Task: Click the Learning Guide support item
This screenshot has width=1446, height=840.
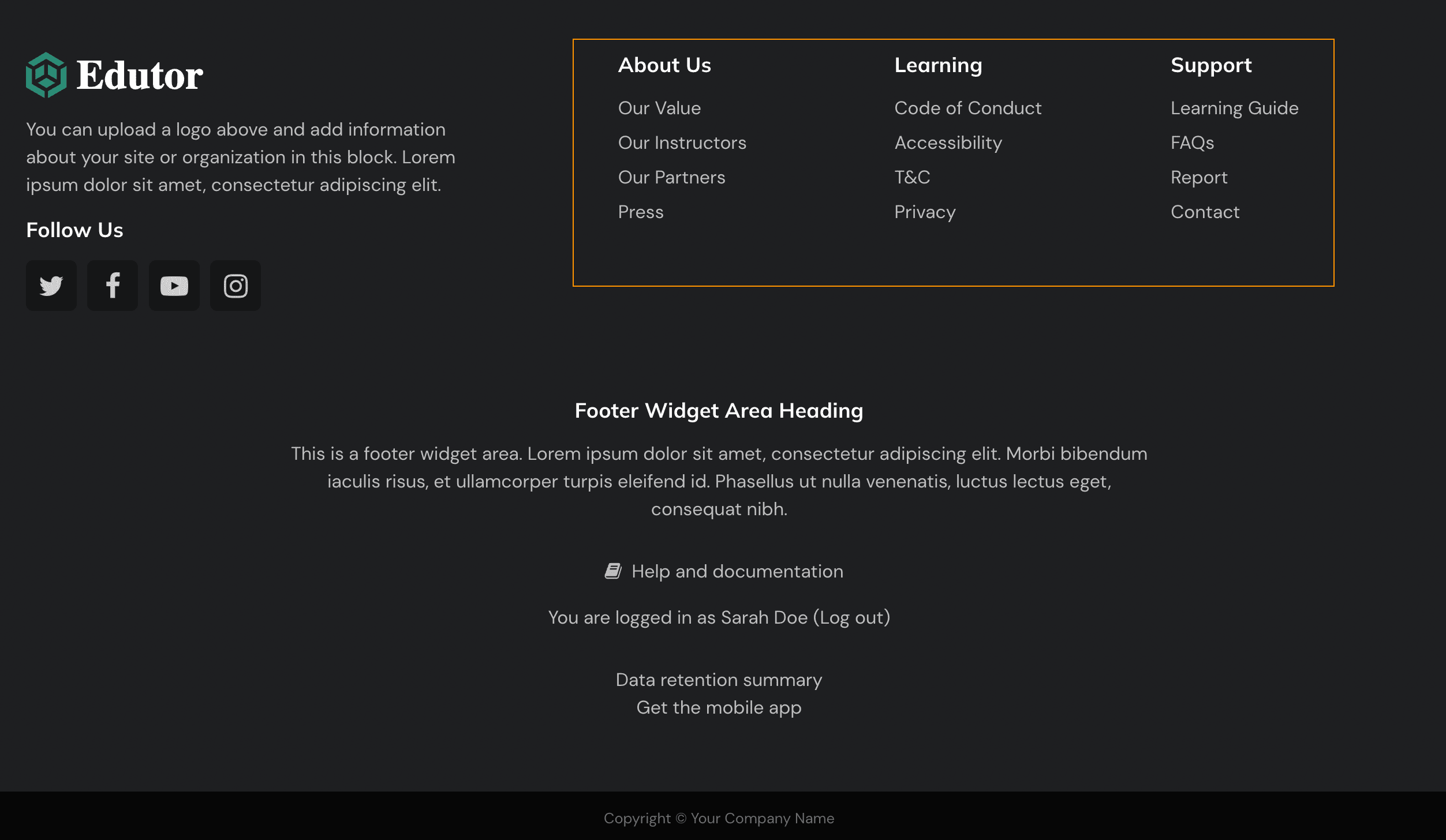Action: [1235, 108]
